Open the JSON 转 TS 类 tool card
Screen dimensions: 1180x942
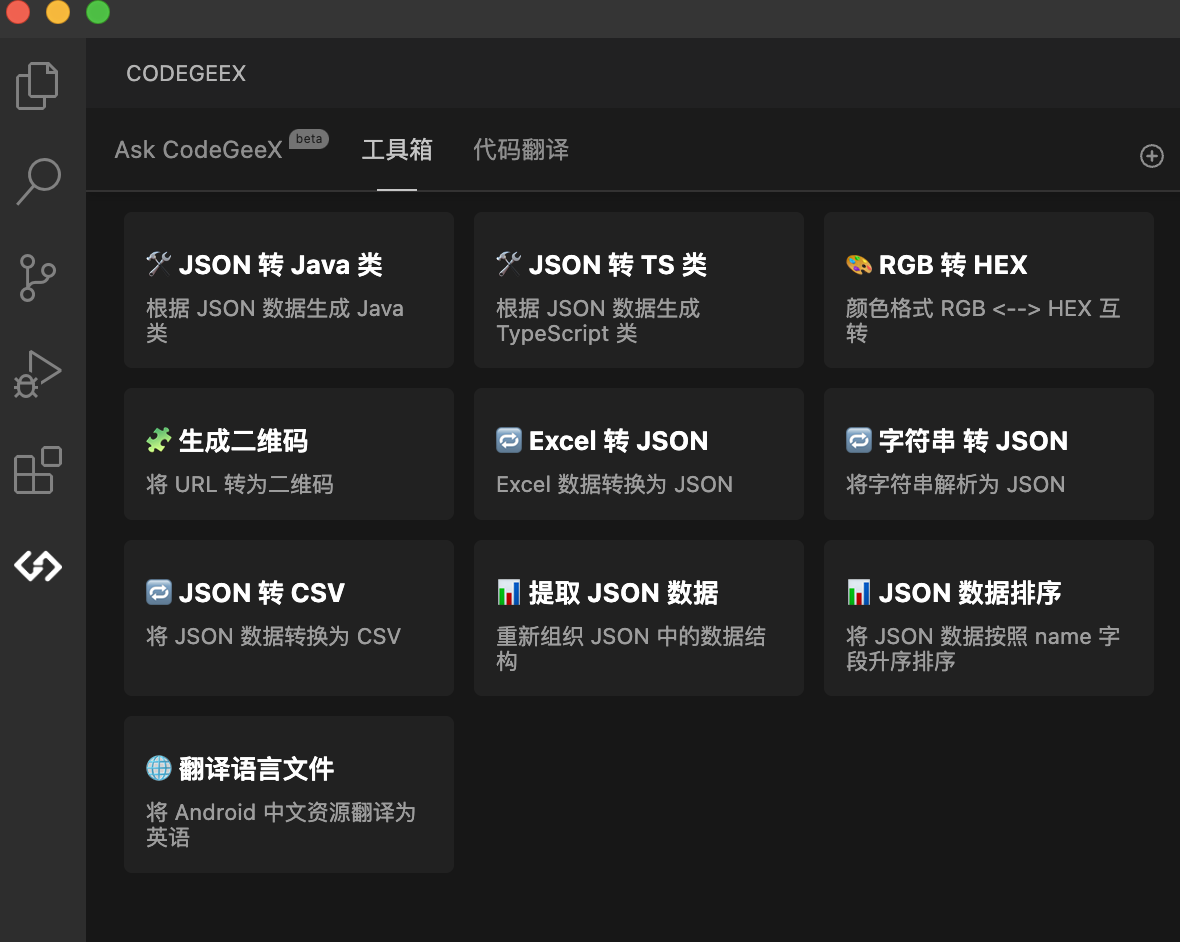638,290
